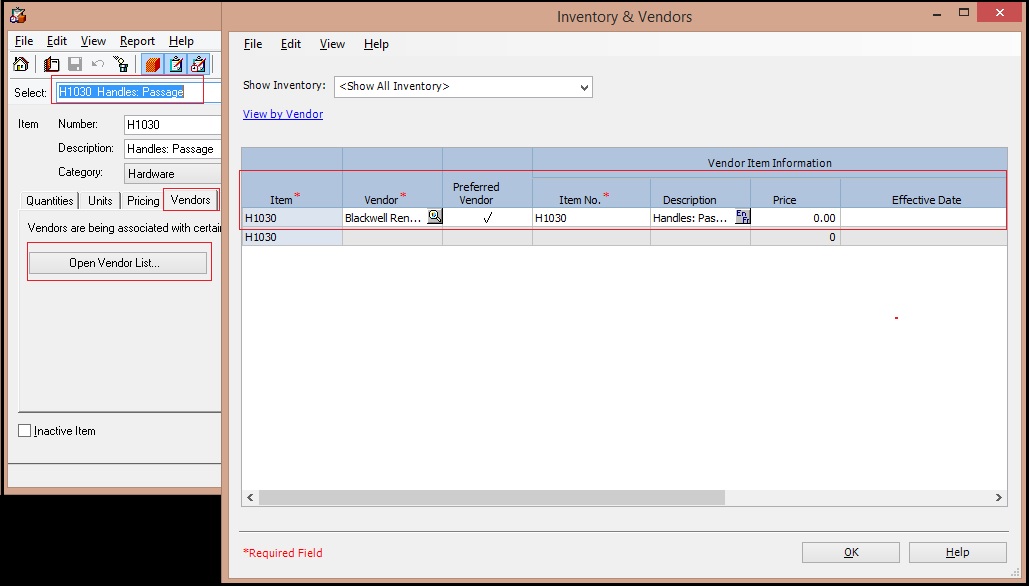Click the Home window toolbar icon
The width and height of the screenshot is (1030, 586).
[x=21, y=65]
